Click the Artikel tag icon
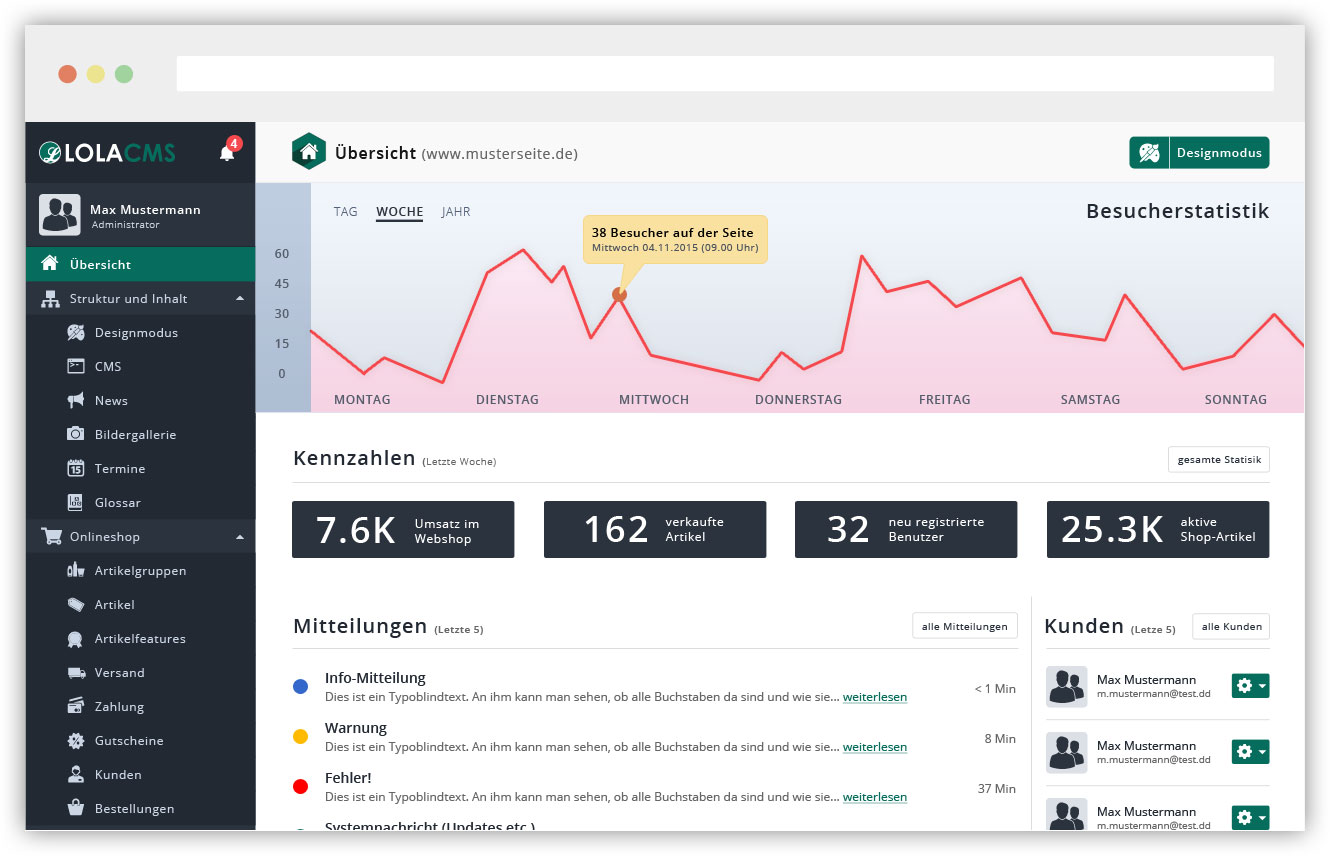The height and width of the screenshot is (856, 1330). [x=76, y=604]
